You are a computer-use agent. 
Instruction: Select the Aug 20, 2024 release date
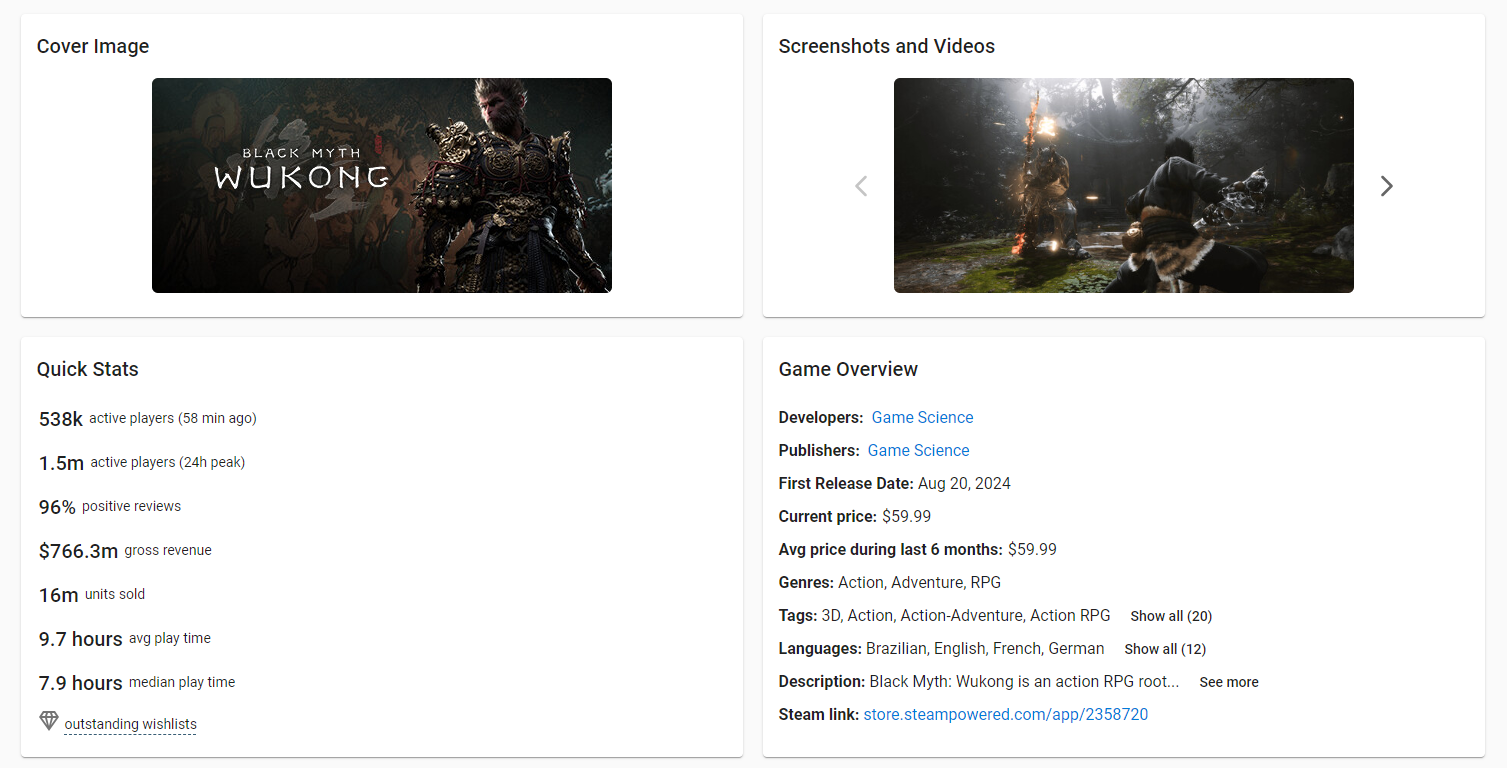tap(964, 484)
